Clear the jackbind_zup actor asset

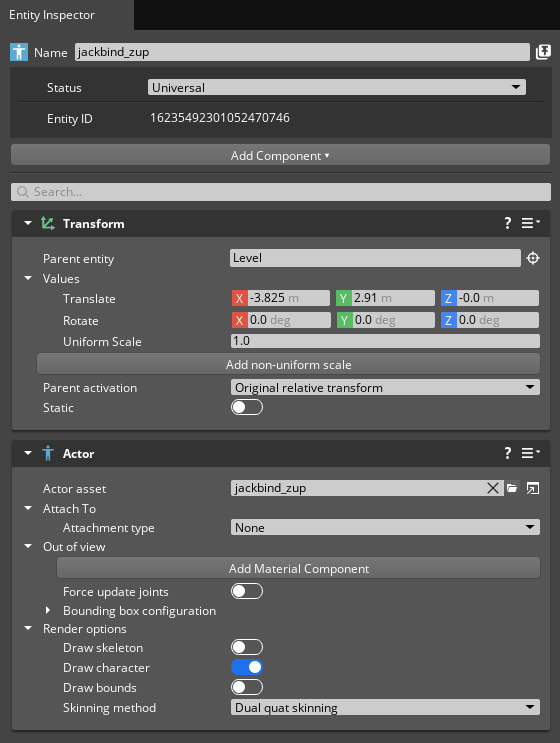[x=493, y=488]
